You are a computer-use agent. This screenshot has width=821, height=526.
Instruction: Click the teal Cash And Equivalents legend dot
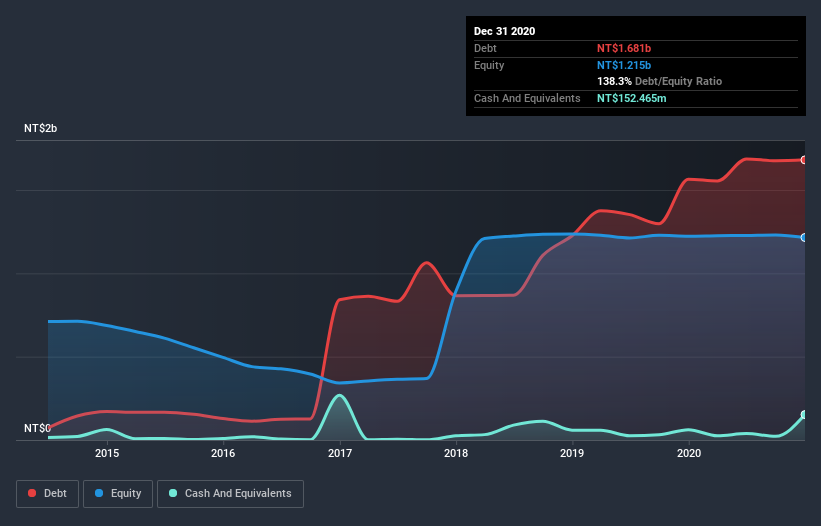(x=173, y=493)
